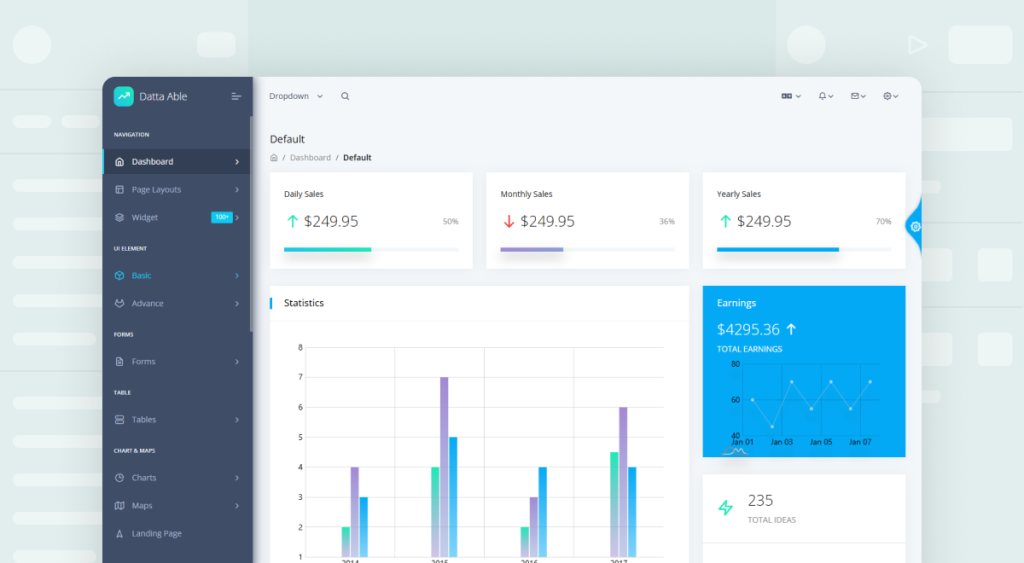This screenshot has width=1024, height=563.
Task: Click the Dashboard home icon in sidebar
Action: pos(120,161)
